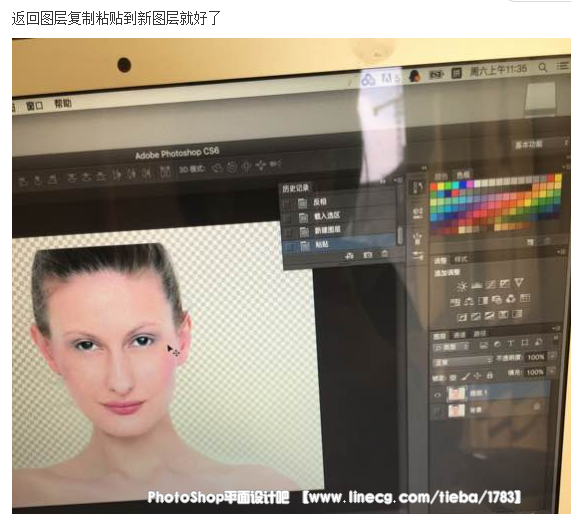Viewport: 571px width, 514px height.
Task: Open Spotlight search in macOS menu bar
Action: pyautogui.click(x=543, y=67)
